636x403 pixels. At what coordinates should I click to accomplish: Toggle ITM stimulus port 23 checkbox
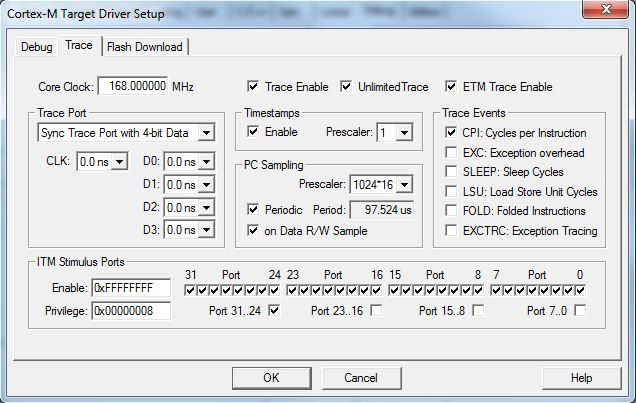coord(292,290)
